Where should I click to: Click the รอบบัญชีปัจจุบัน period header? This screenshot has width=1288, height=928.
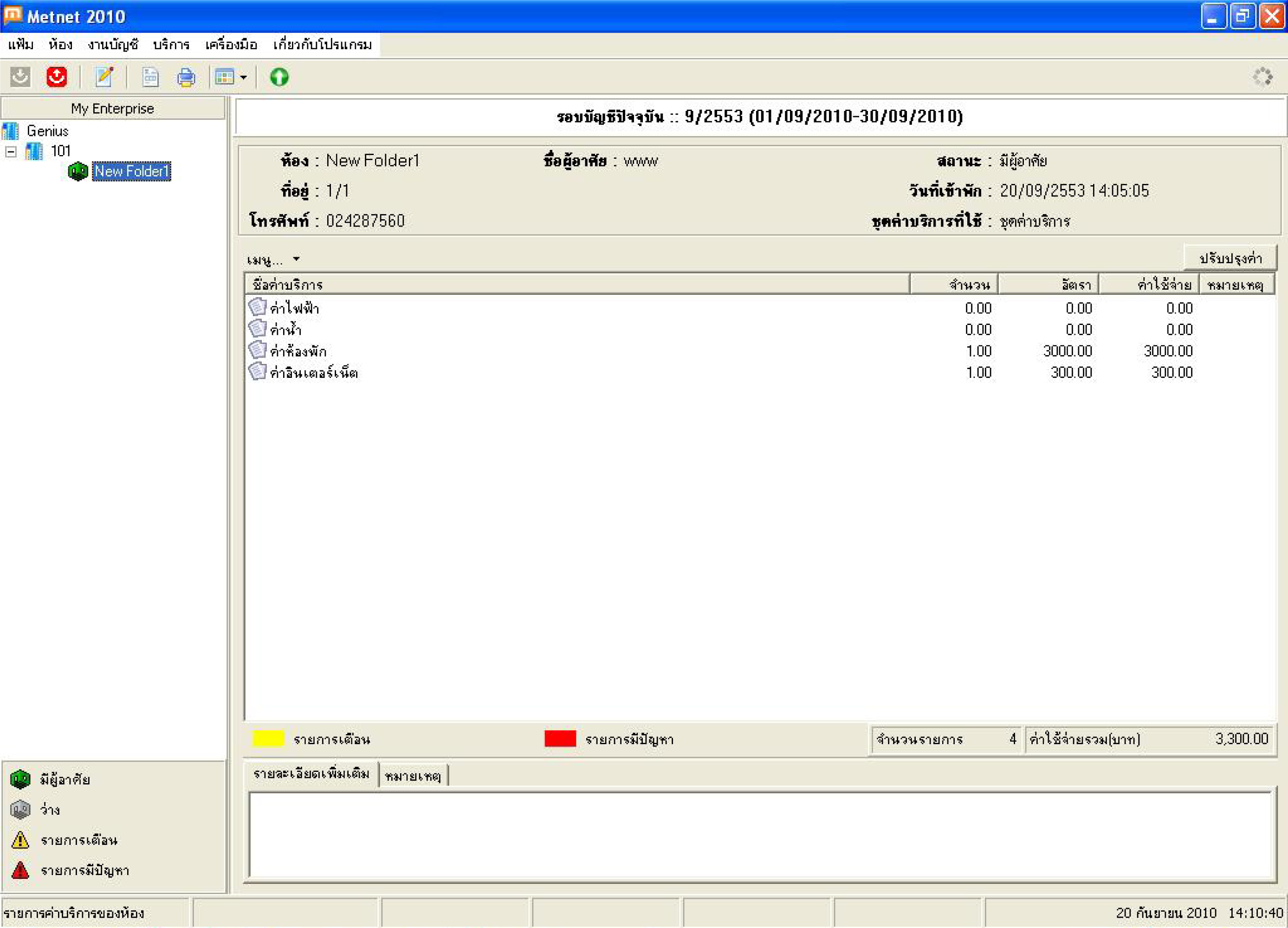tap(760, 117)
